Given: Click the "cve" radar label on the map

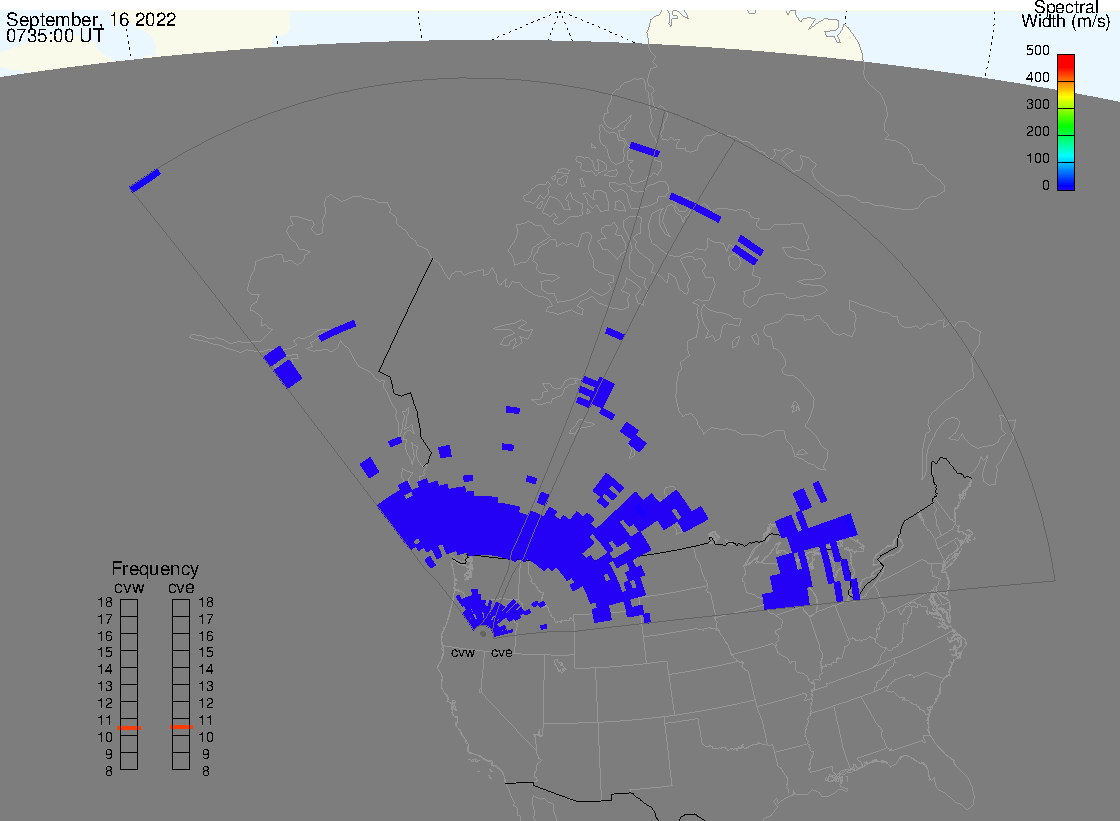Looking at the screenshot, I should (x=501, y=653).
